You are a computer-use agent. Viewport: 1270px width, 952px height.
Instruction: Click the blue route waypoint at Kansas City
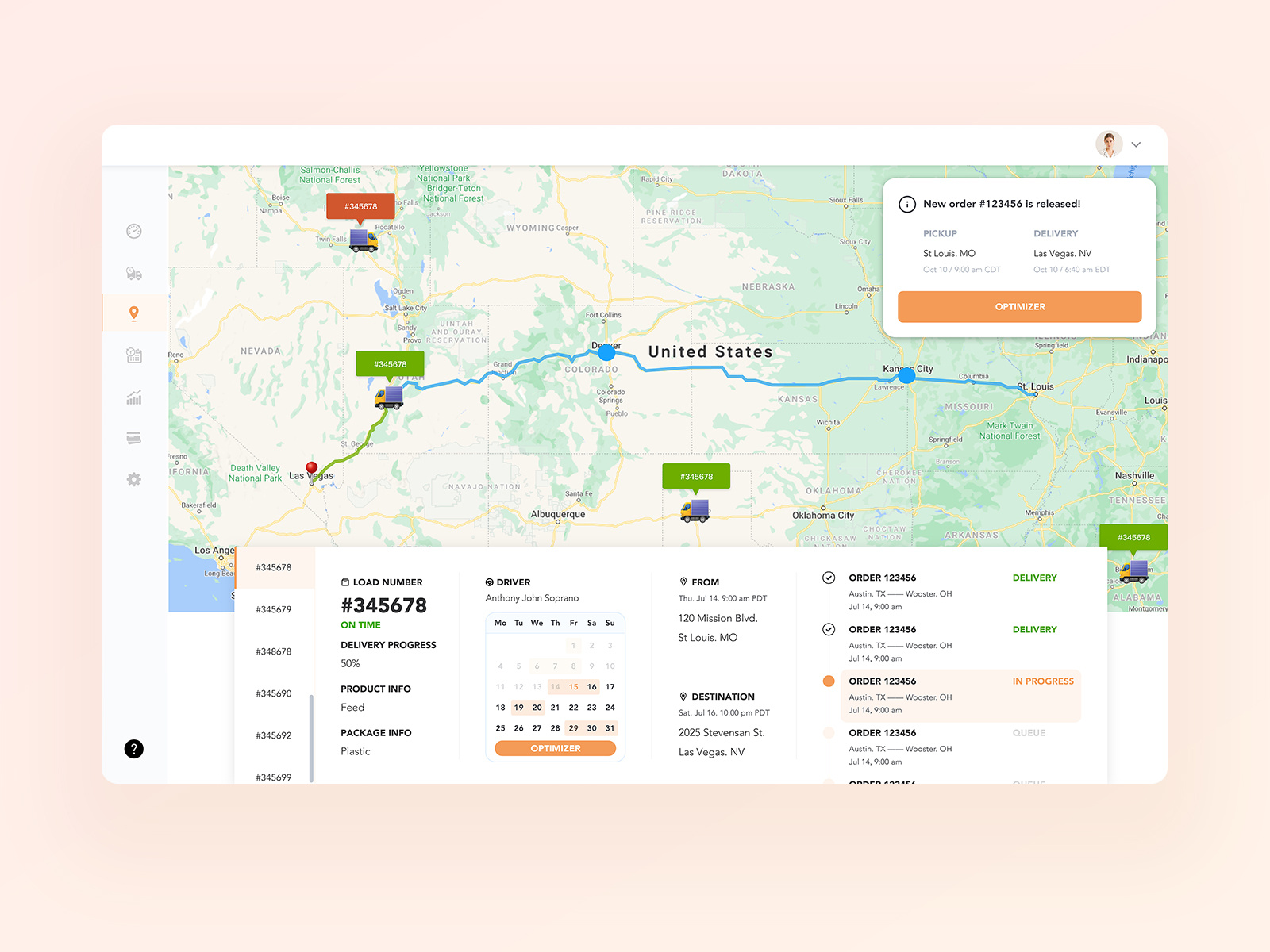click(906, 375)
